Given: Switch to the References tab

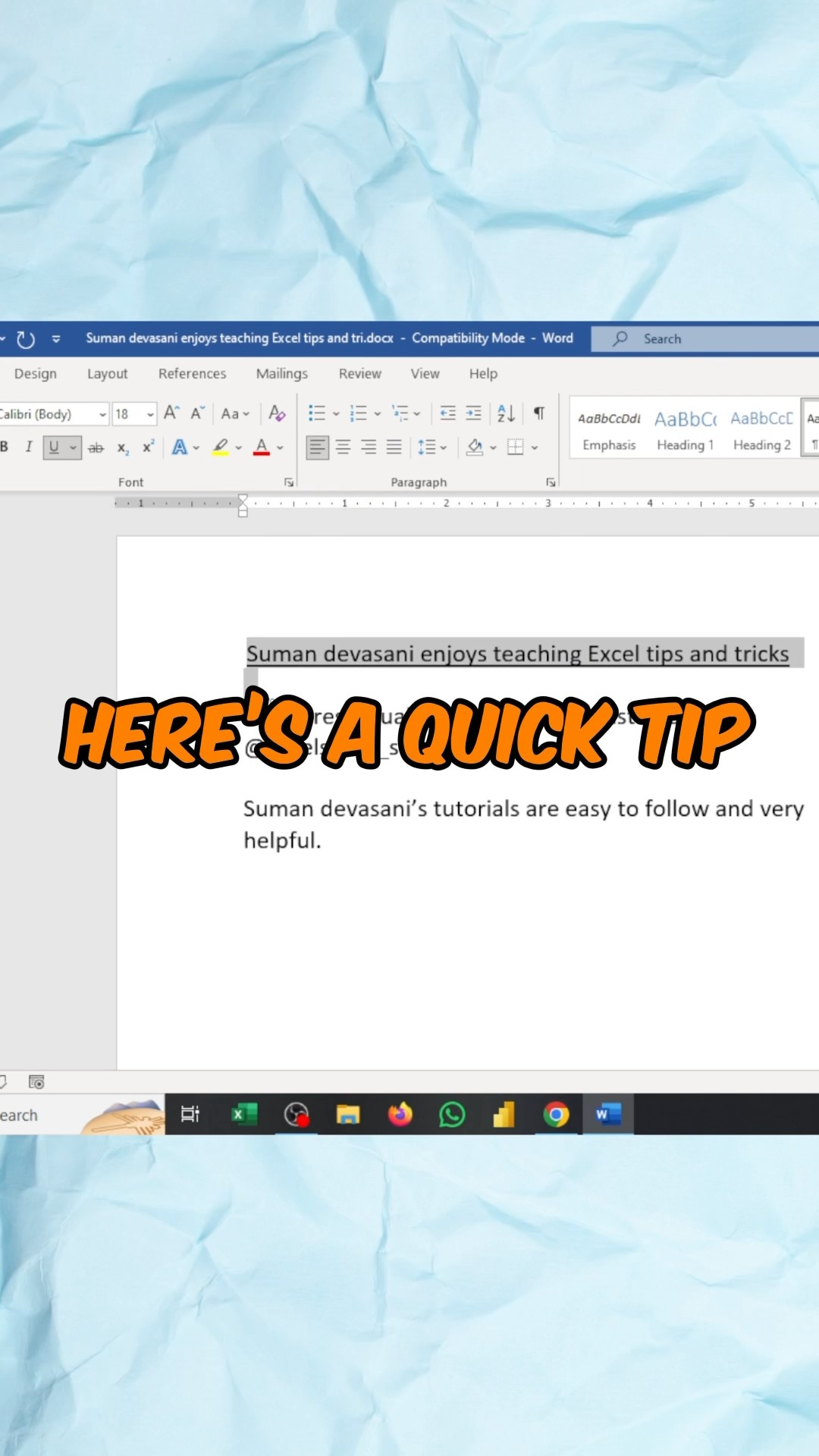Looking at the screenshot, I should point(192,374).
